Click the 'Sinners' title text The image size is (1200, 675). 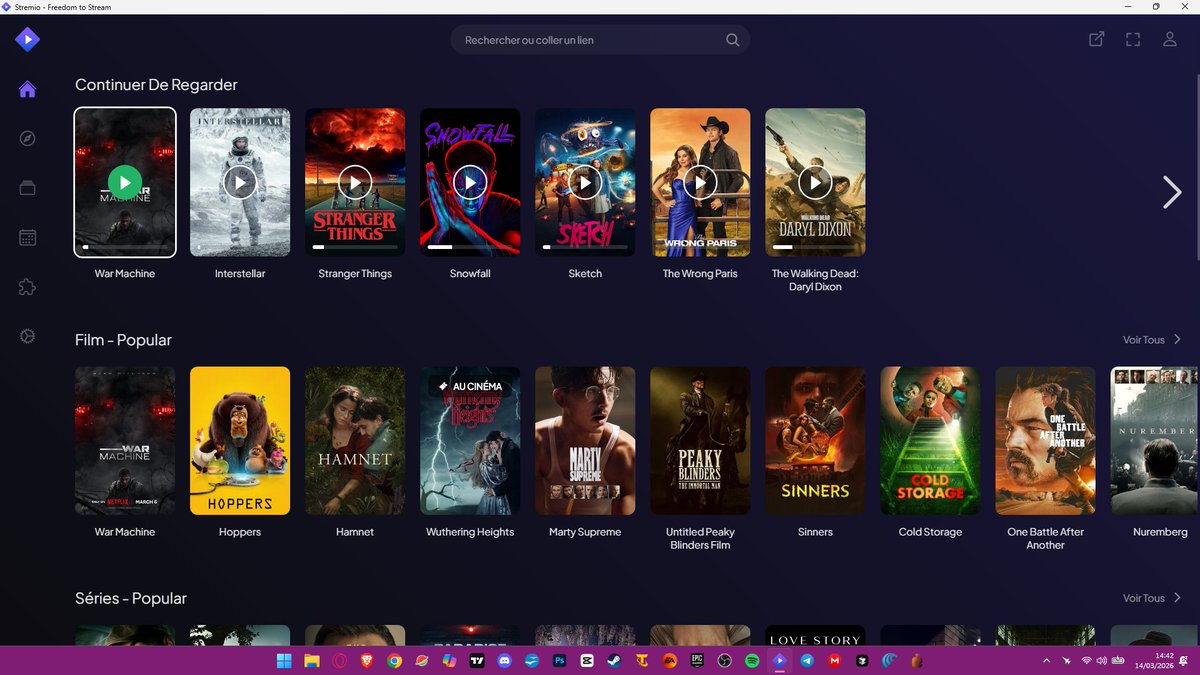point(815,532)
